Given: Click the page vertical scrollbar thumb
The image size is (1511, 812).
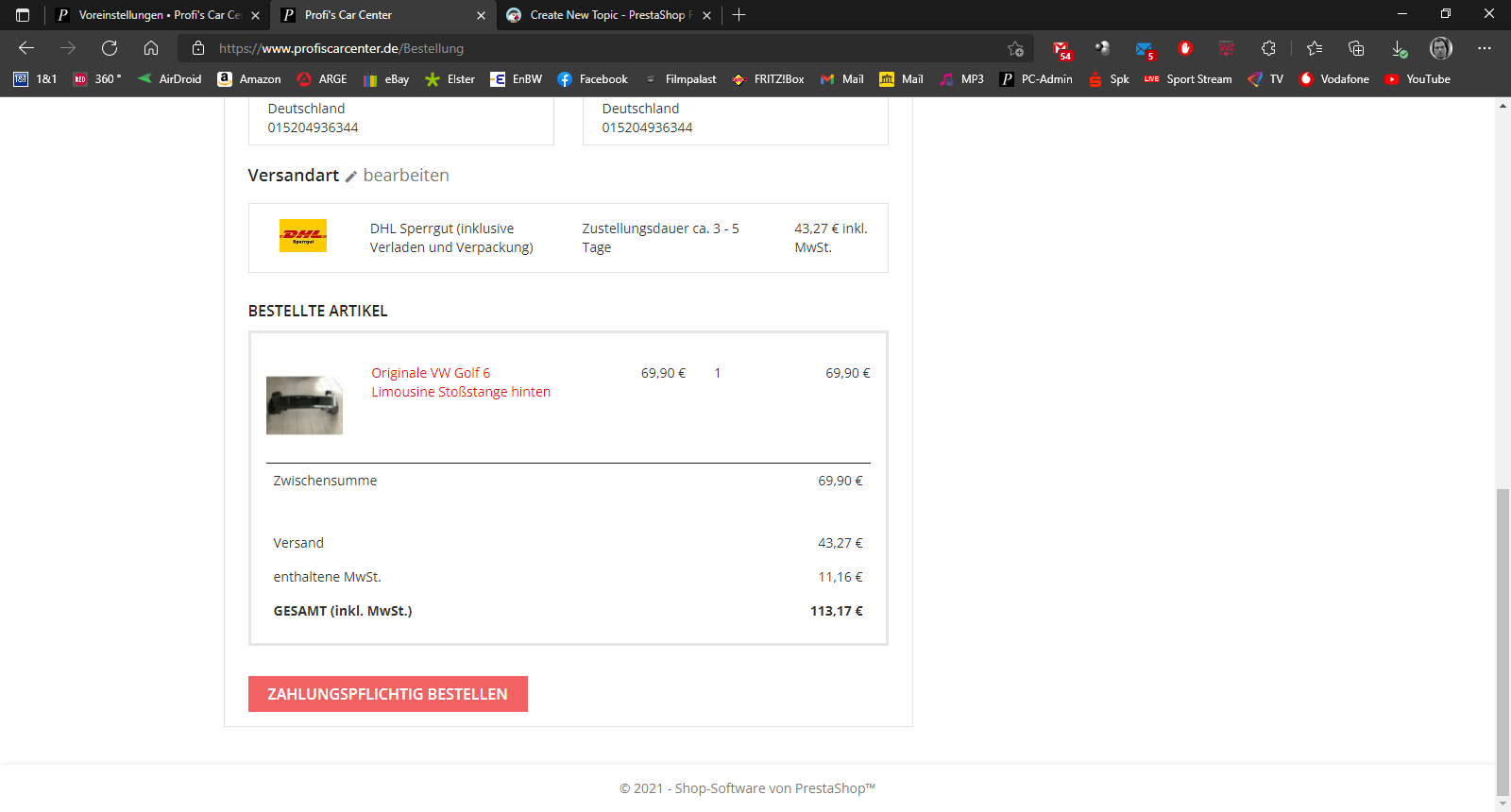Looking at the screenshot, I should [x=1503, y=643].
